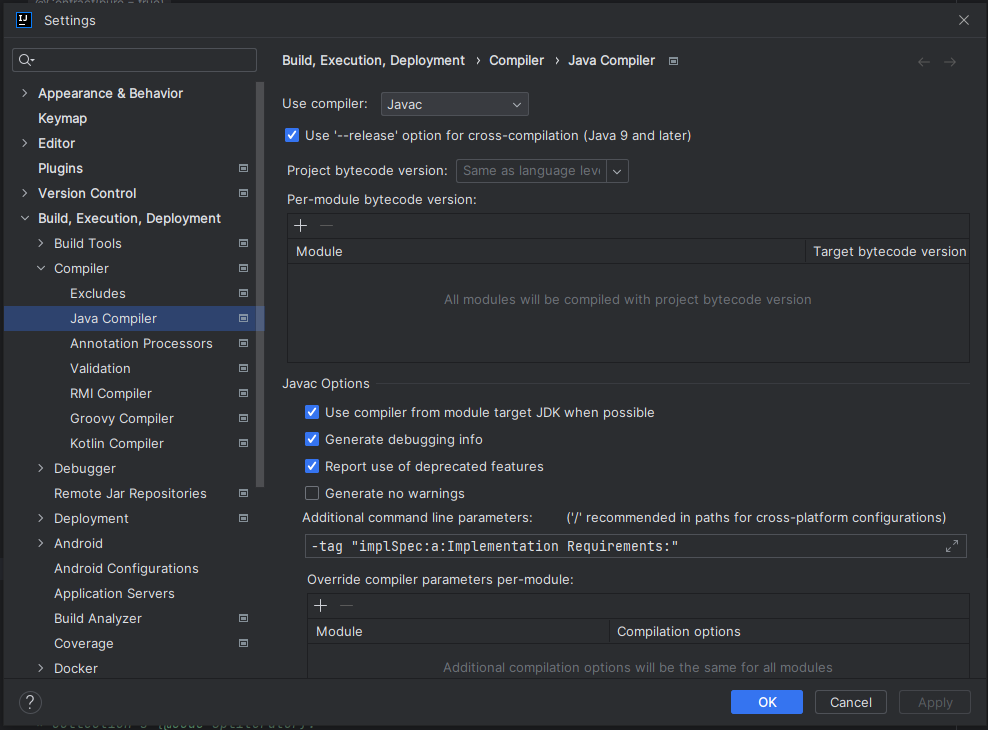Click project-level icon beside Build Tools
The width and height of the screenshot is (988, 730).
coord(243,243)
